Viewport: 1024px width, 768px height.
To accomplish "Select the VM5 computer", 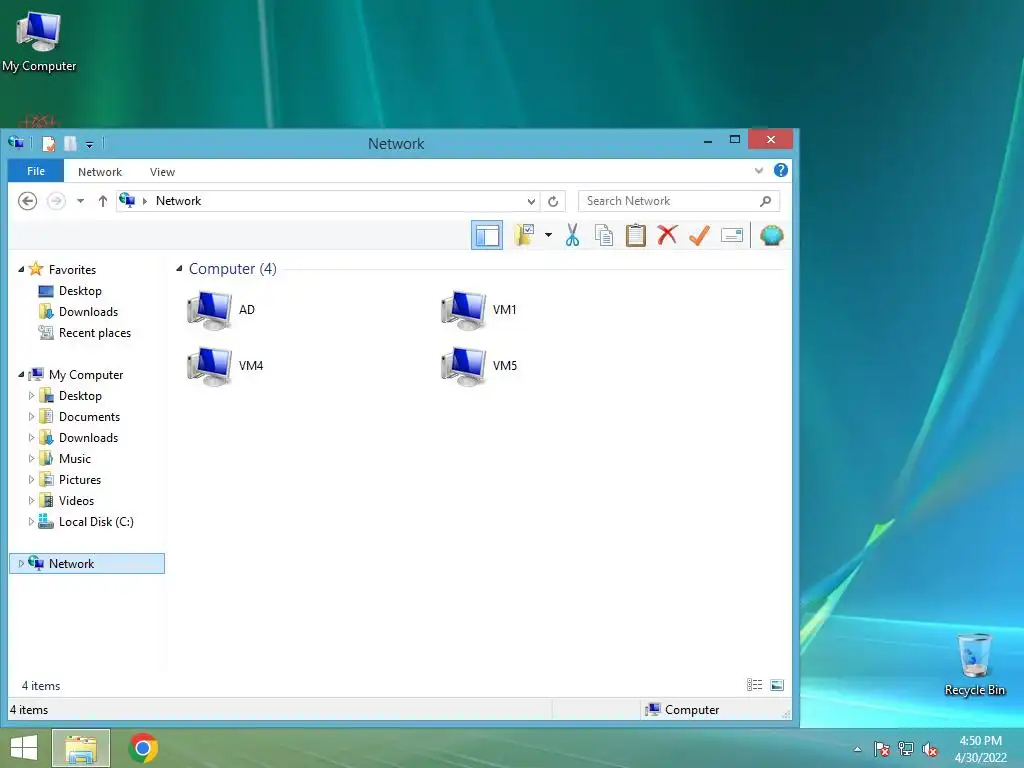I will pyautogui.click(x=479, y=366).
